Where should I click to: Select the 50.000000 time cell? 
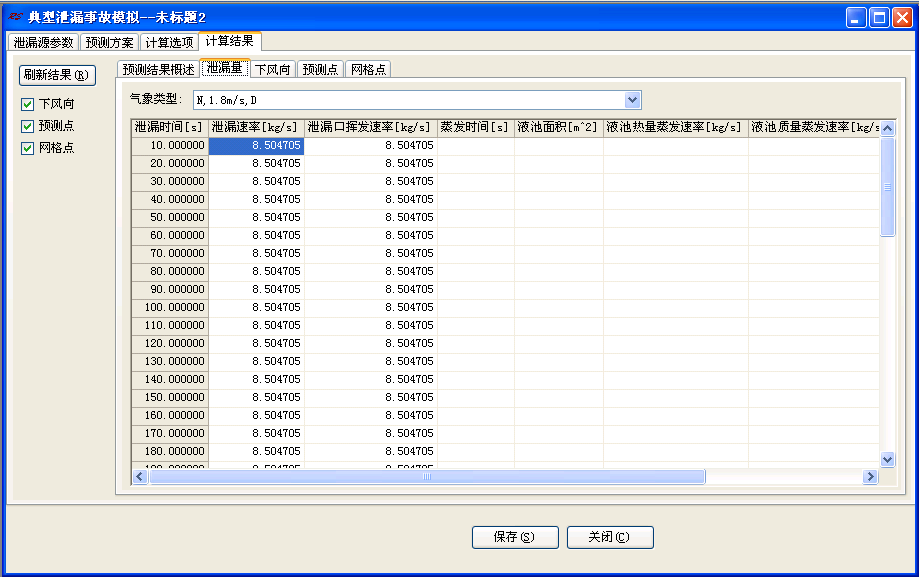click(x=170, y=218)
